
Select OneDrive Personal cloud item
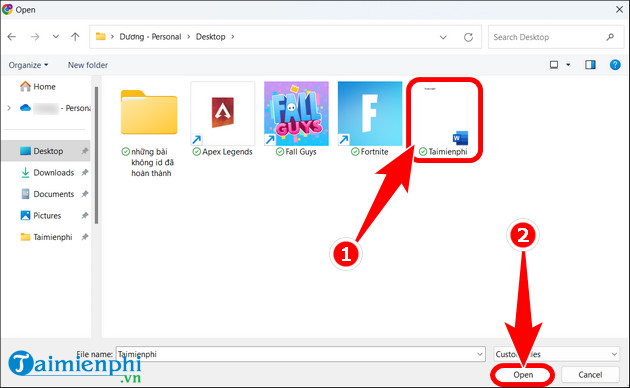[55, 108]
